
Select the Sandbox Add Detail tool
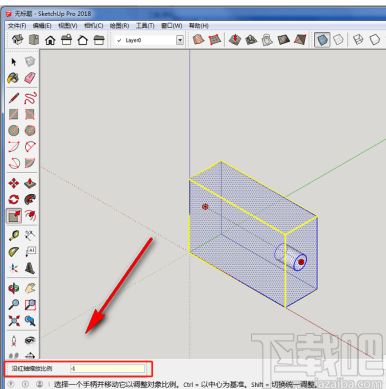click(284, 40)
